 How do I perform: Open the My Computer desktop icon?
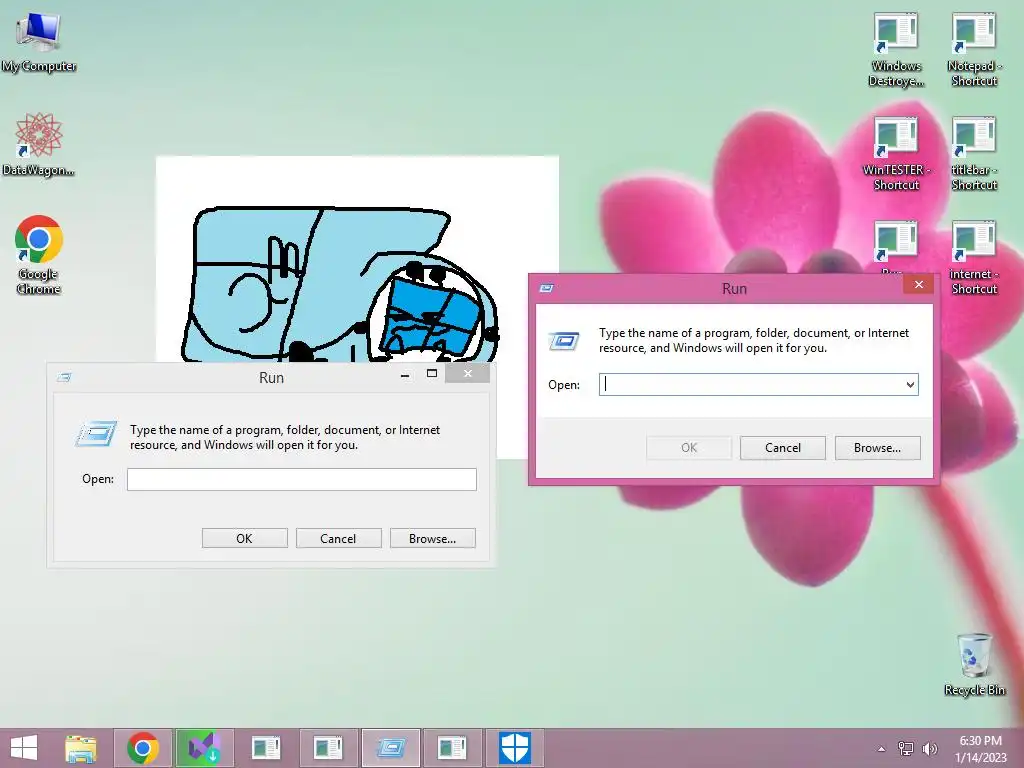pos(39,42)
